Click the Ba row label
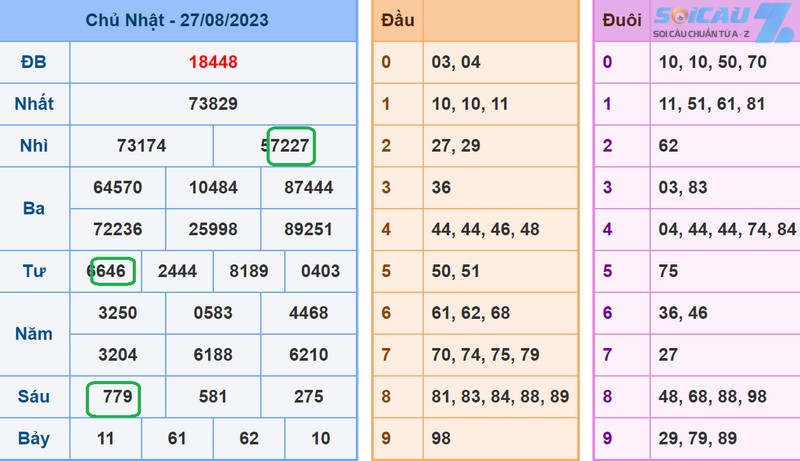 (34, 209)
